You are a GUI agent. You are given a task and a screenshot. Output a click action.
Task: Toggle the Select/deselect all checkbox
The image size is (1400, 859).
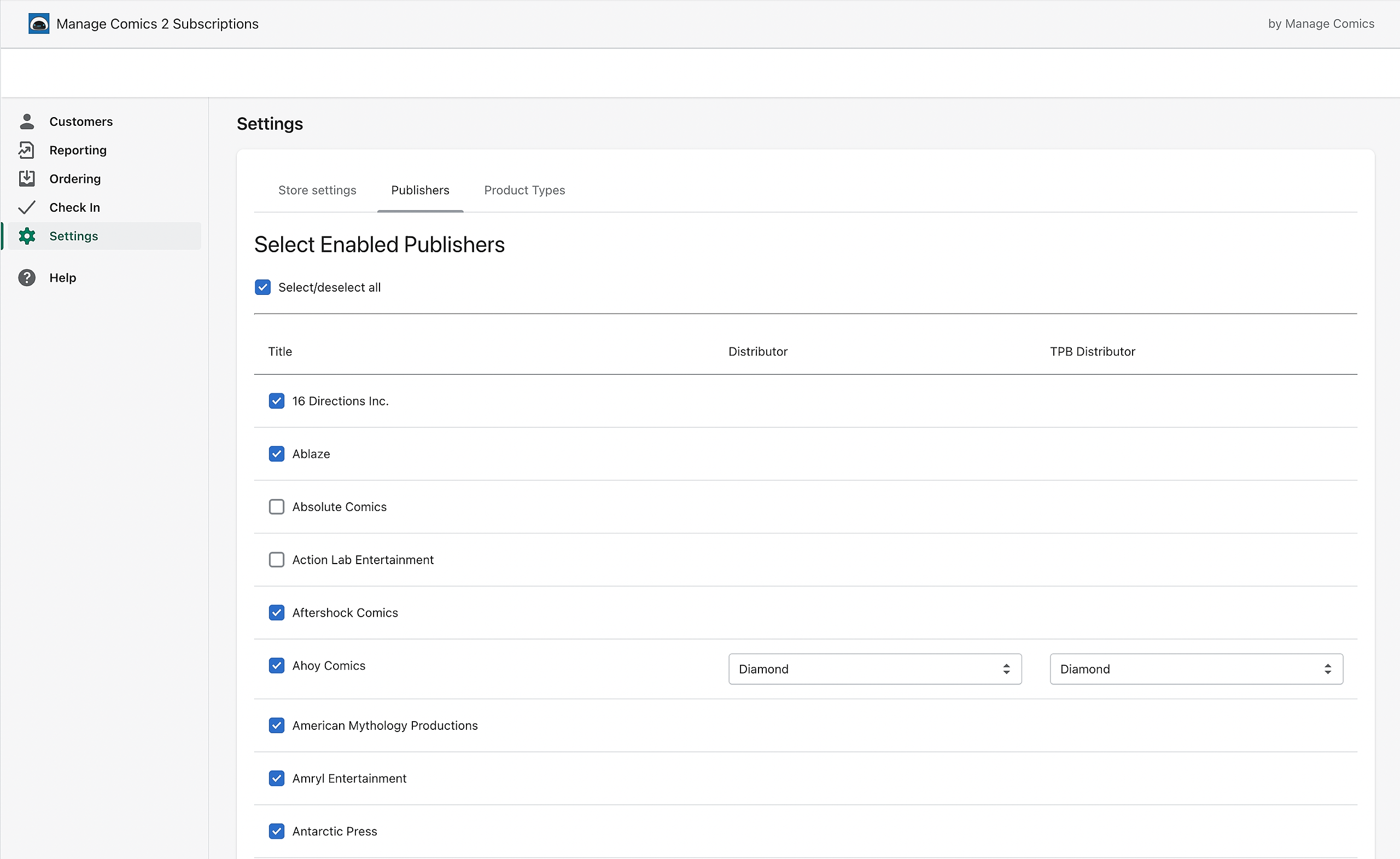[262, 287]
